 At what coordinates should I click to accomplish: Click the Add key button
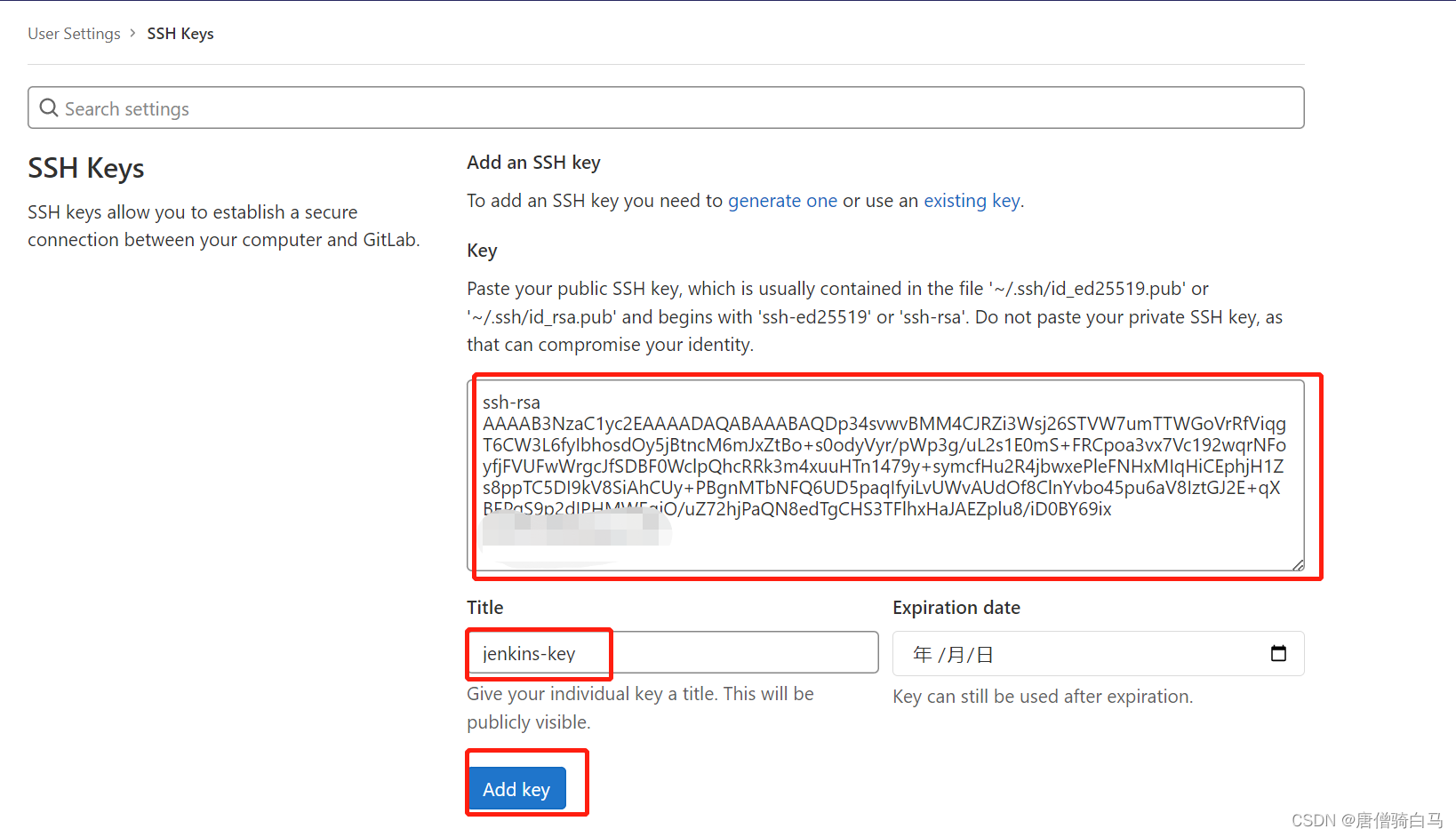pyautogui.click(x=516, y=789)
